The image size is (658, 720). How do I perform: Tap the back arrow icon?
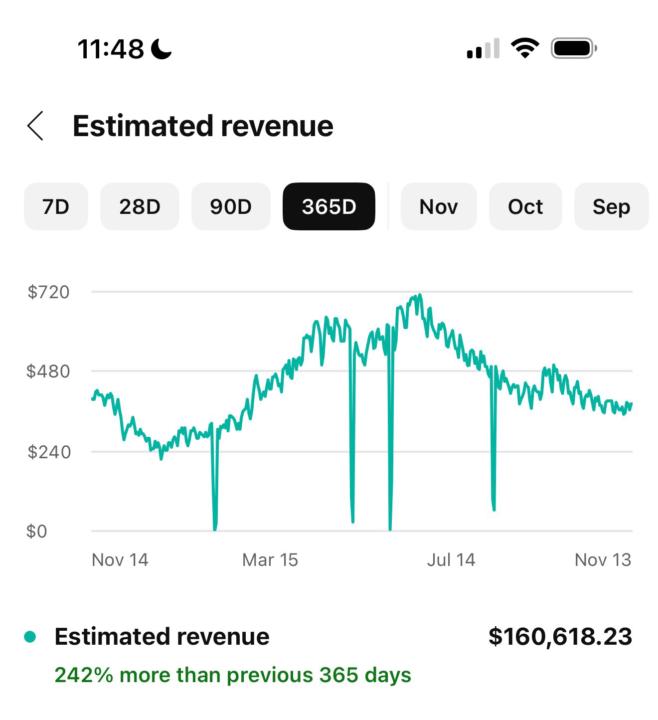click(35, 126)
